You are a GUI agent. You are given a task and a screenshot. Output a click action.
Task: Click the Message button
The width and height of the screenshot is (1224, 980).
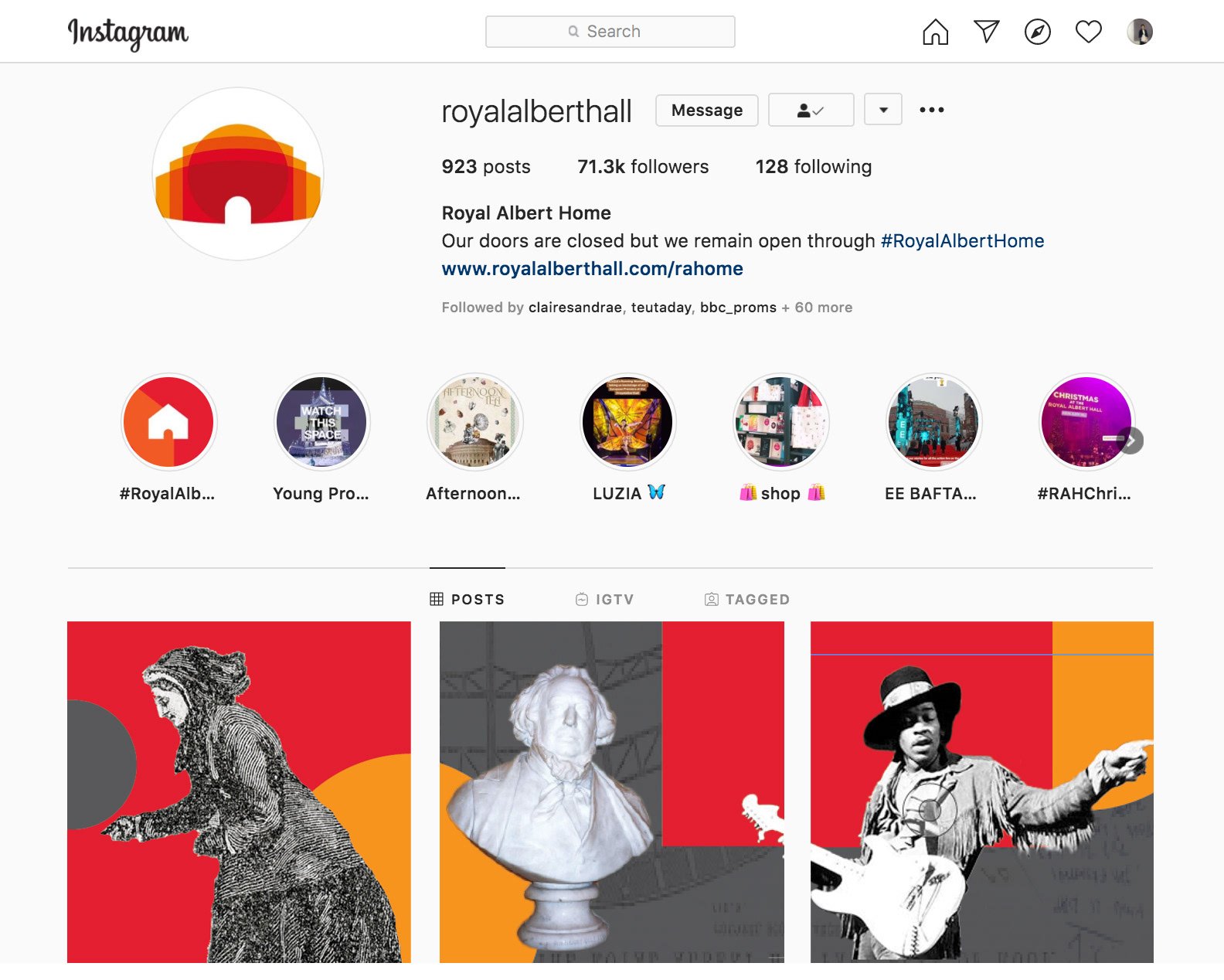click(x=707, y=110)
